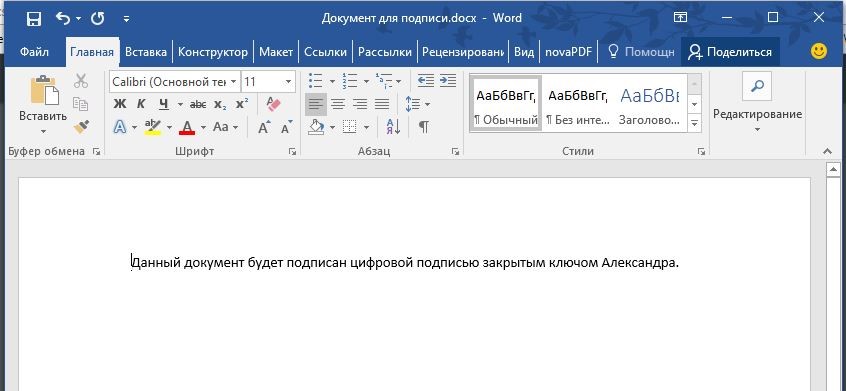Open the Абзац dialog launcher
Viewport: 846px width, 391px height.
(x=455, y=152)
